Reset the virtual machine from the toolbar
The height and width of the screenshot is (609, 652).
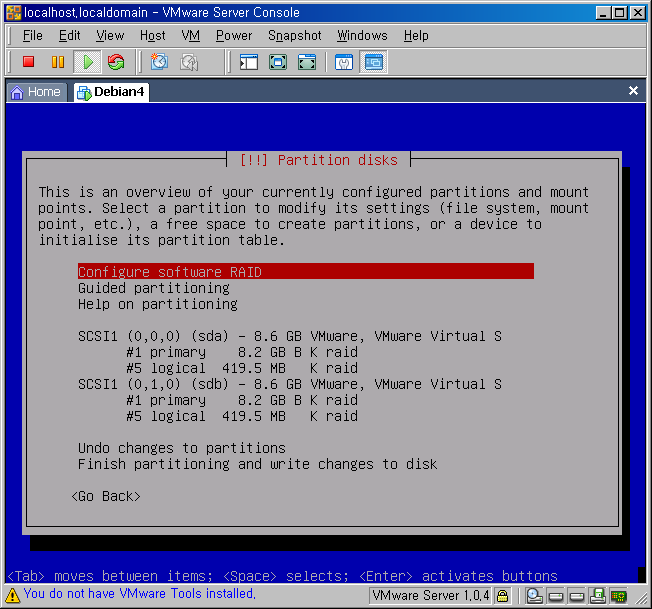tap(116, 62)
